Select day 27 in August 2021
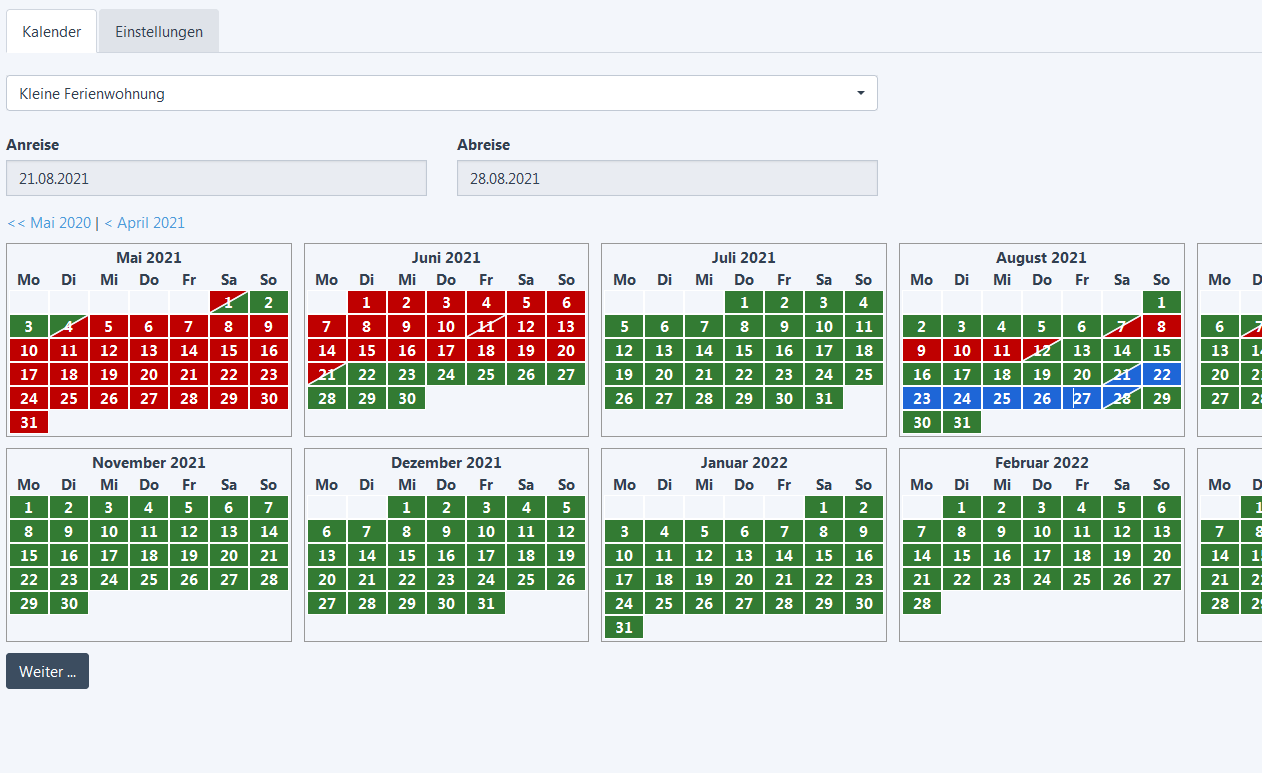Image resolution: width=1262 pixels, height=773 pixels. pyautogui.click(x=1082, y=398)
